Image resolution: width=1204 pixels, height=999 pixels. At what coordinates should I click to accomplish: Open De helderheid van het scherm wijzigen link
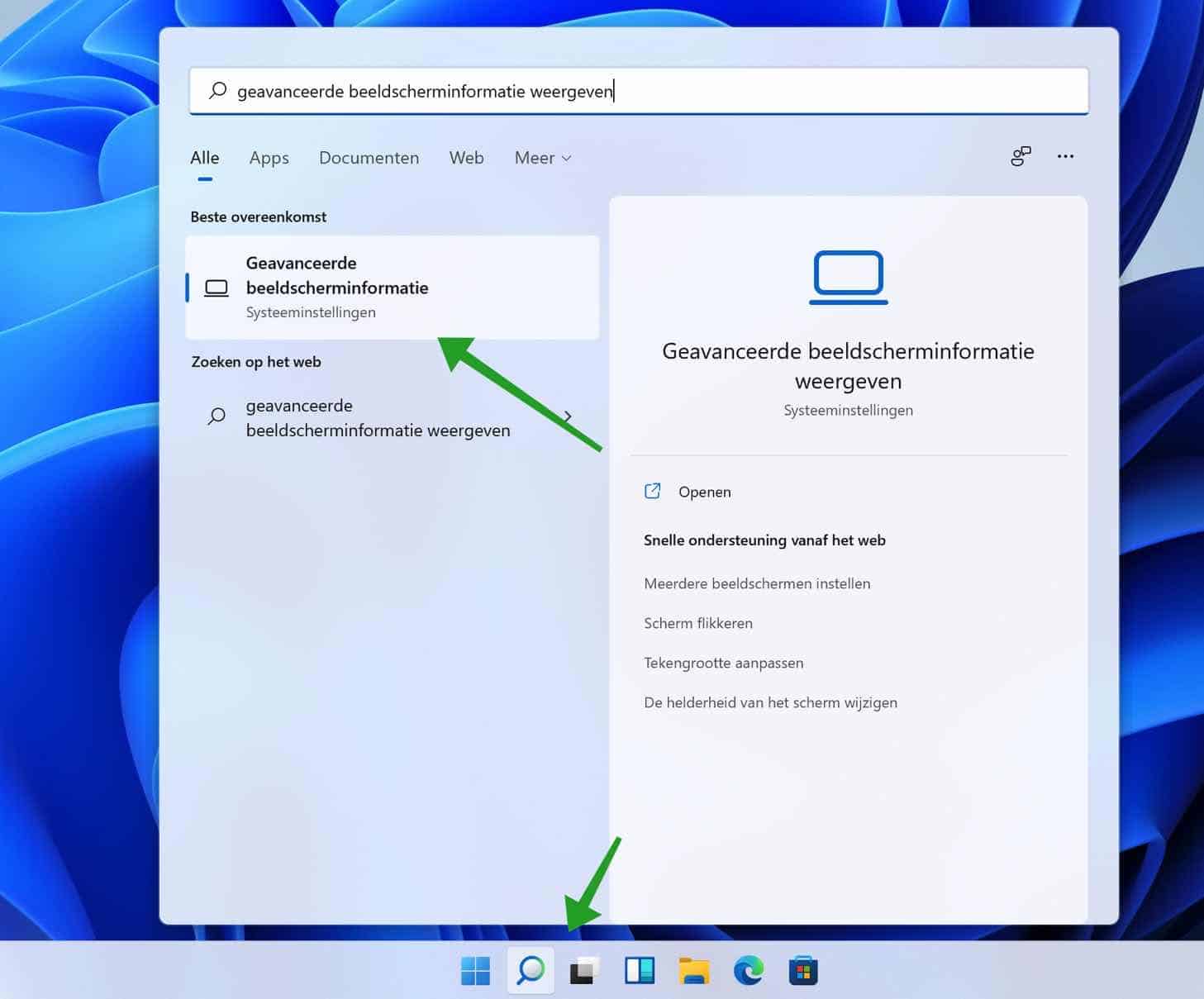771,702
